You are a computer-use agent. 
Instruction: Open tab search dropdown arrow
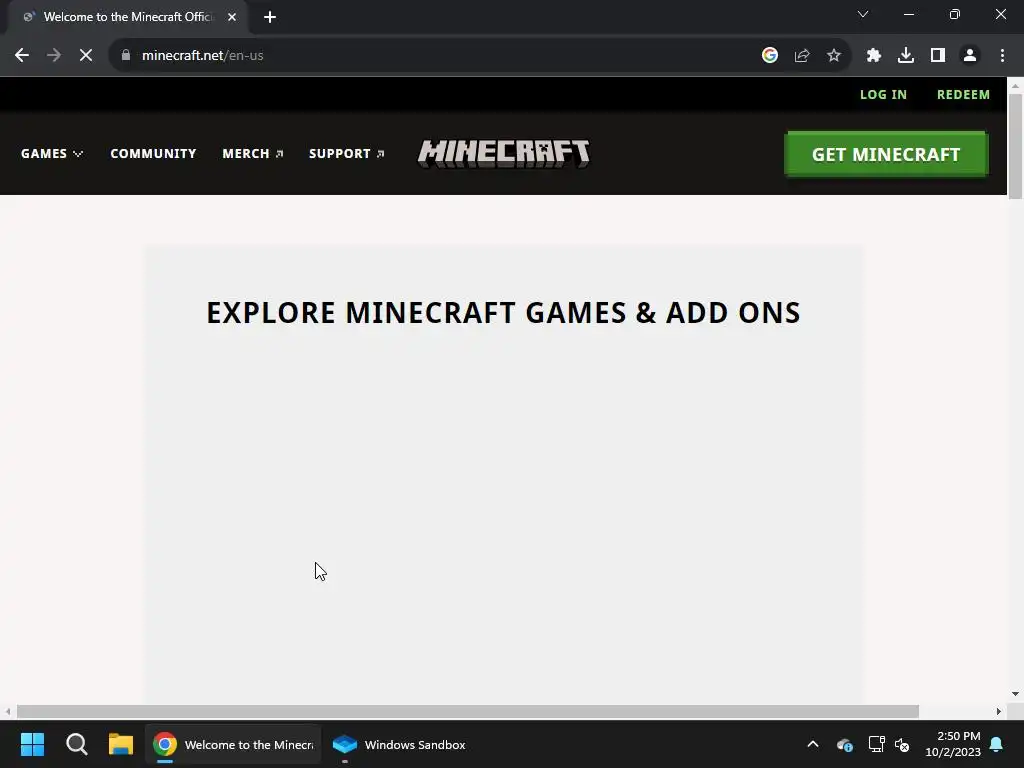[x=863, y=14]
